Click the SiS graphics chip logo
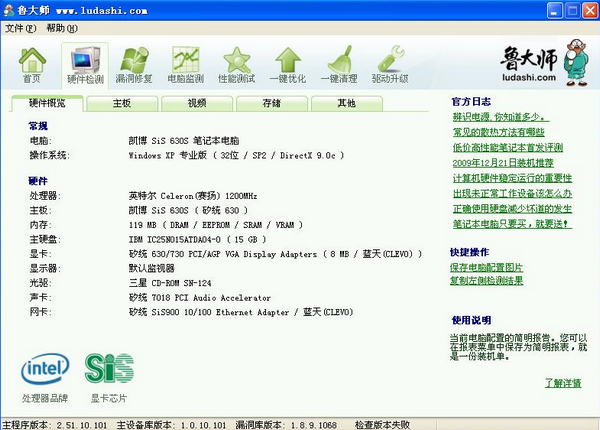Screen dimensions: 600x430 109,368
